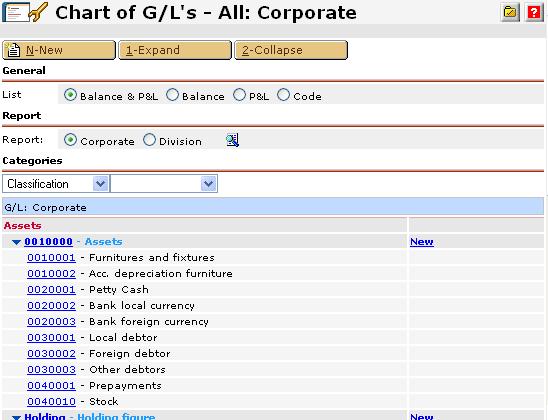Click the 1-Expand button
Screen dimensions: 548x420
(x=175, y=50)
